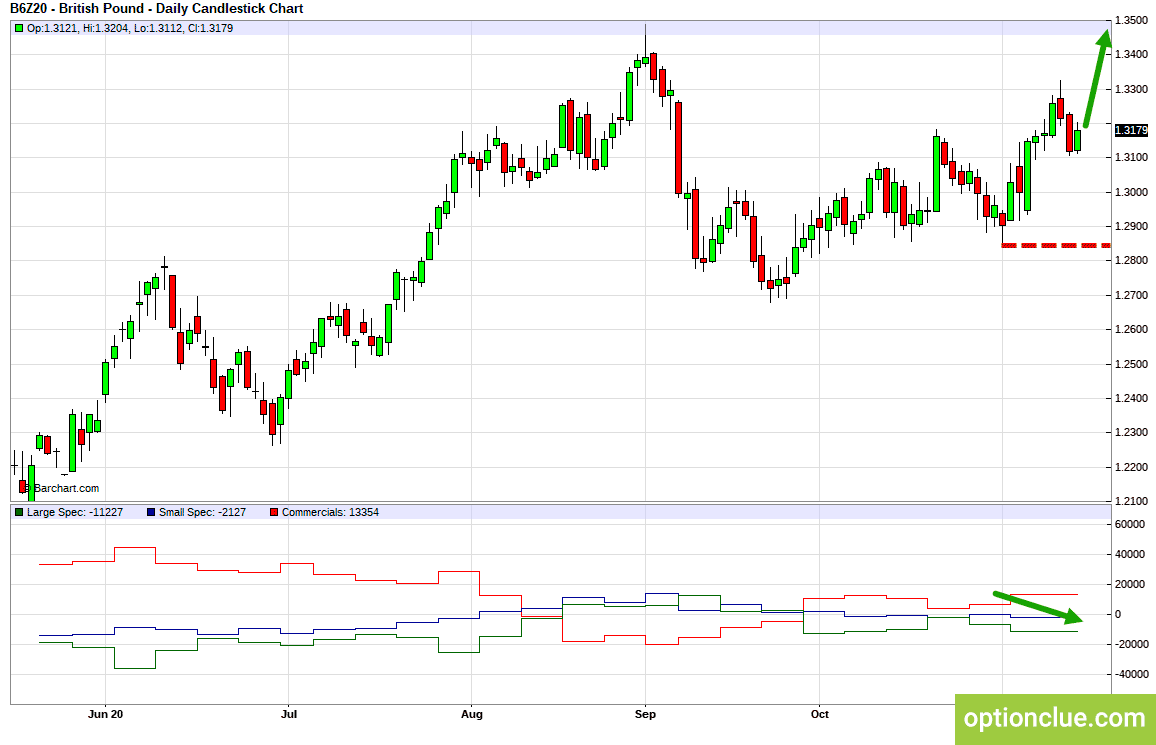Image resolution: width=1156 pixels, height=745 pixels.
Task: Click the Small Spec blue legend square
Action: point(150,512)
